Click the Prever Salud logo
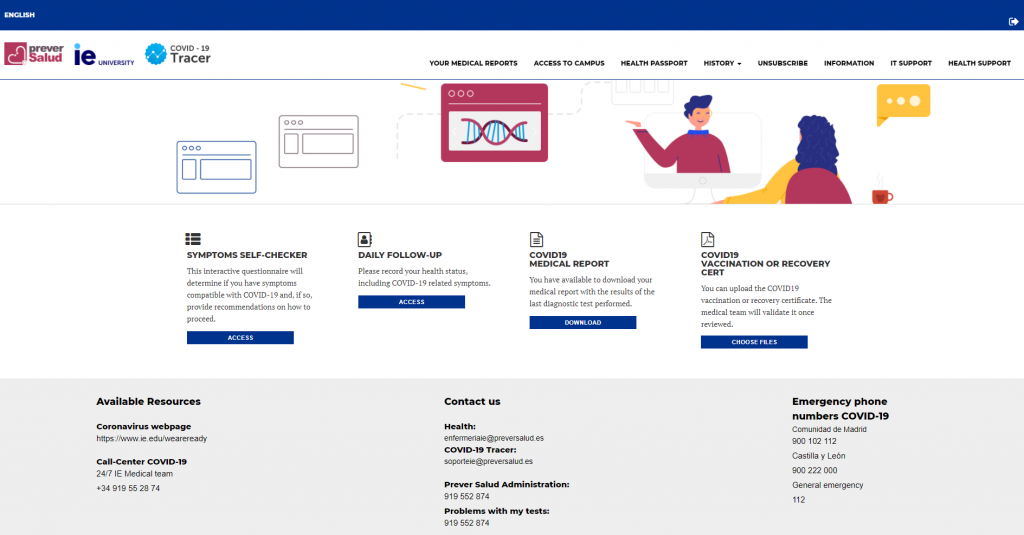Screen dimensions: 1024x535 coord(34,54)
